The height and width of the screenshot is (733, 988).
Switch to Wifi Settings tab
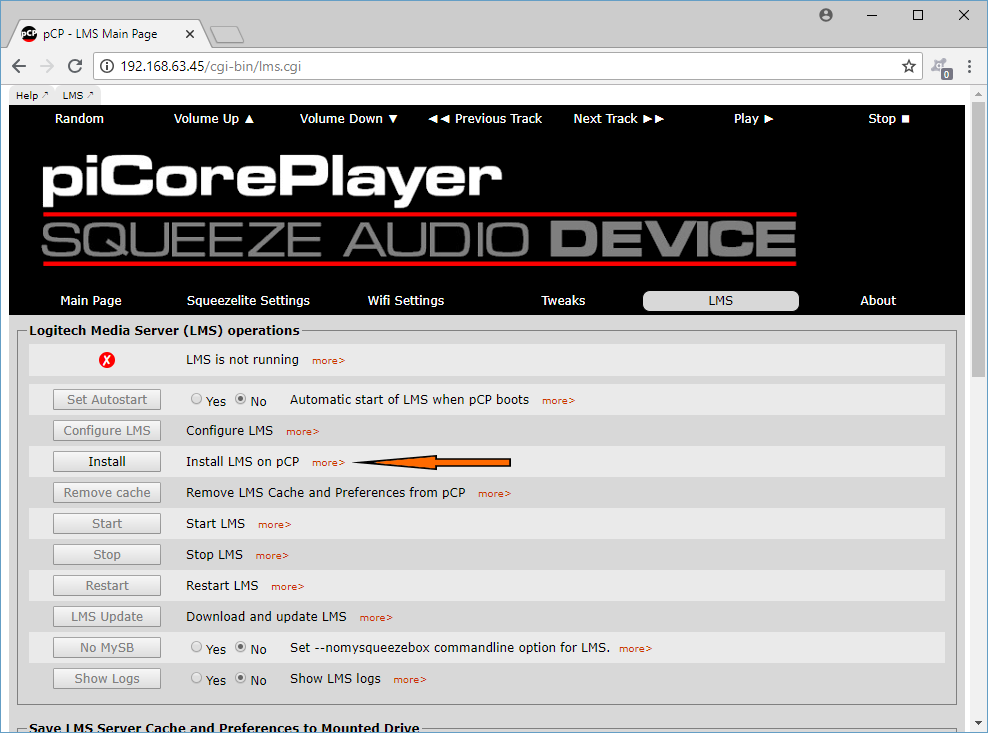point(406,301)
